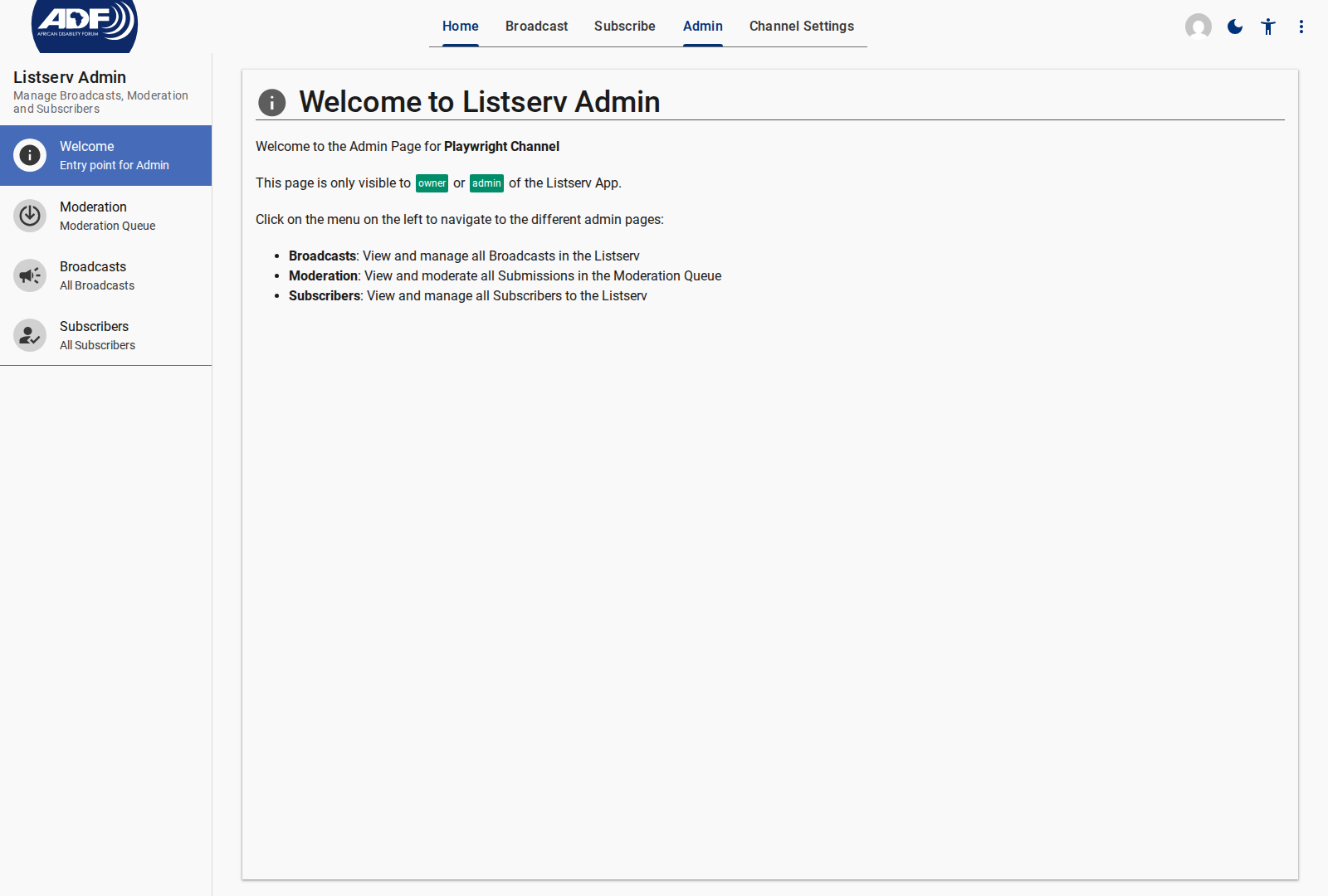This screenshot has height=896, width=1328.
Task: Click the green admin badge
Action: coord(486,183)
